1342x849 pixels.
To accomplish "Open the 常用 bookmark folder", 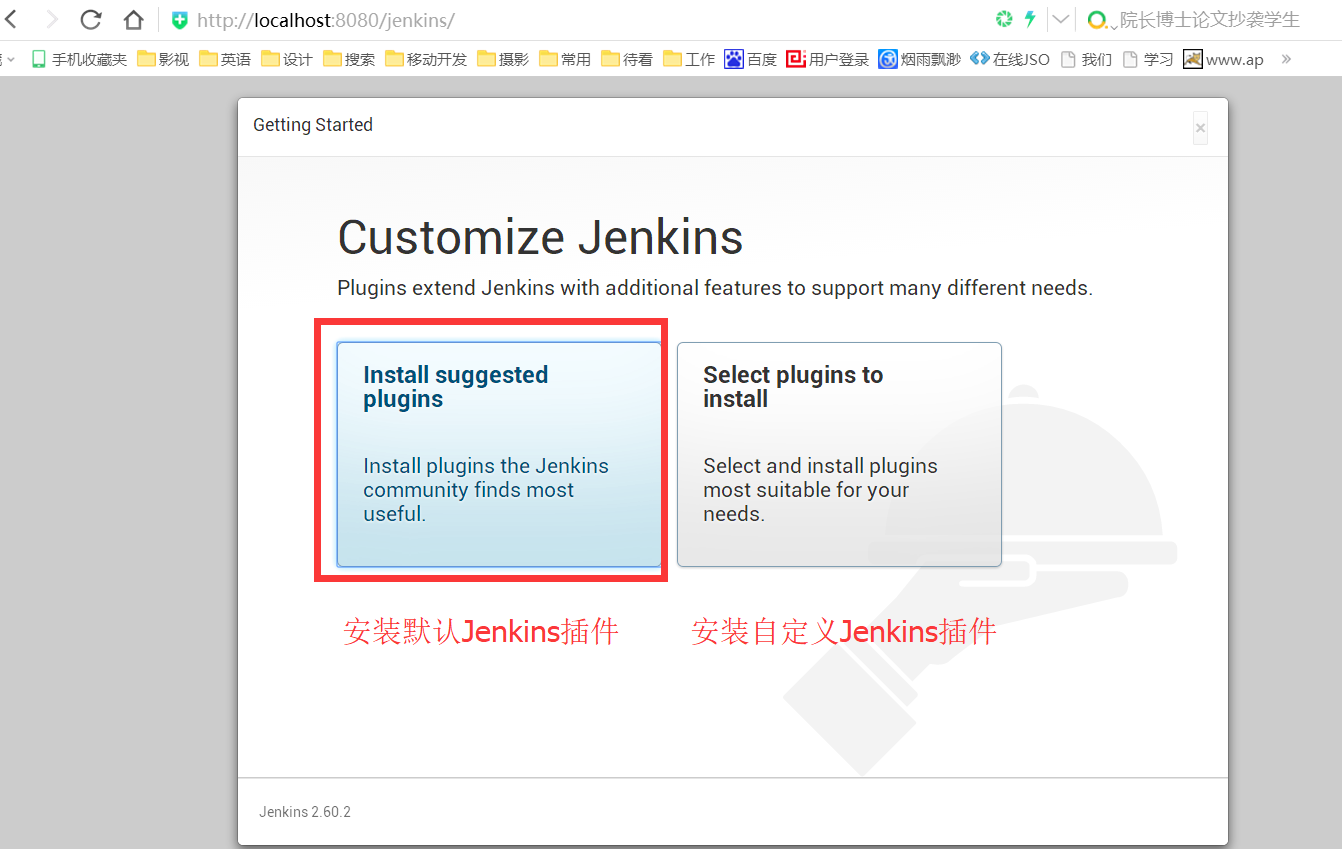I will tap(565, 59).
